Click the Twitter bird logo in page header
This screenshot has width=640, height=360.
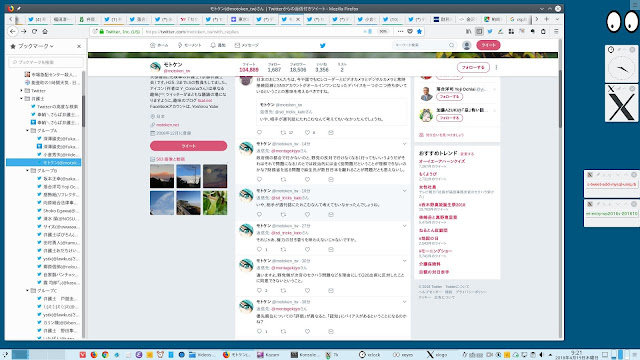pyautogui.click(x=322, y=45)
